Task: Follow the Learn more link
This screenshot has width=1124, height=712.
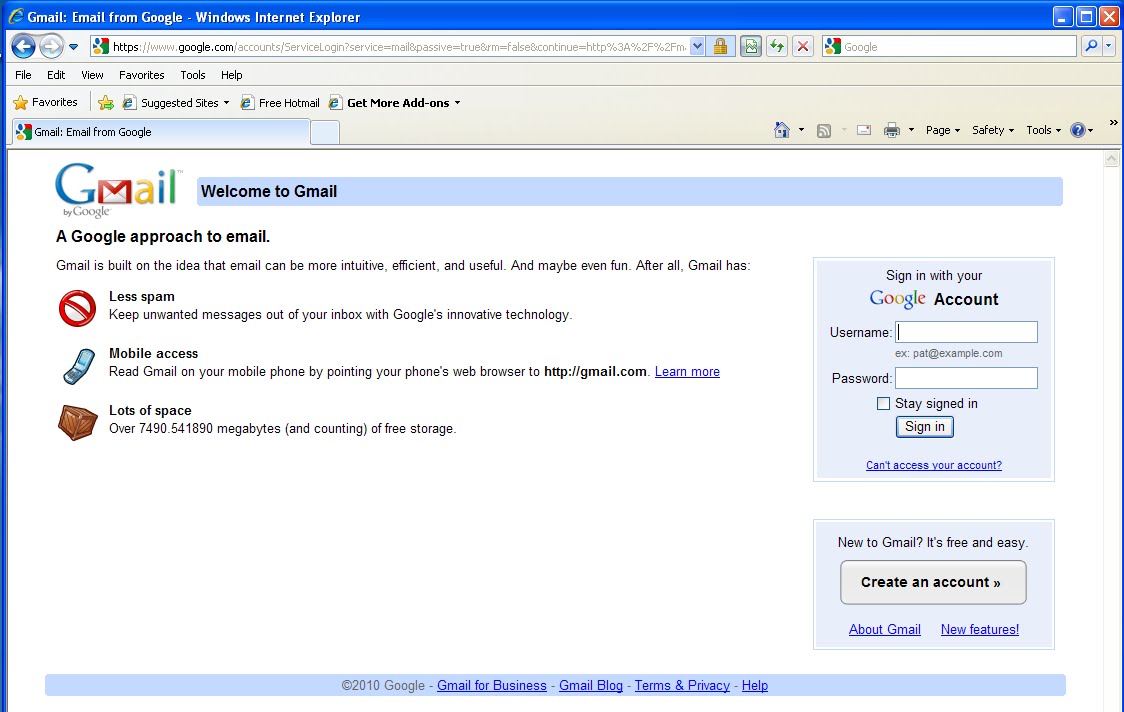Action: point(687,371)
